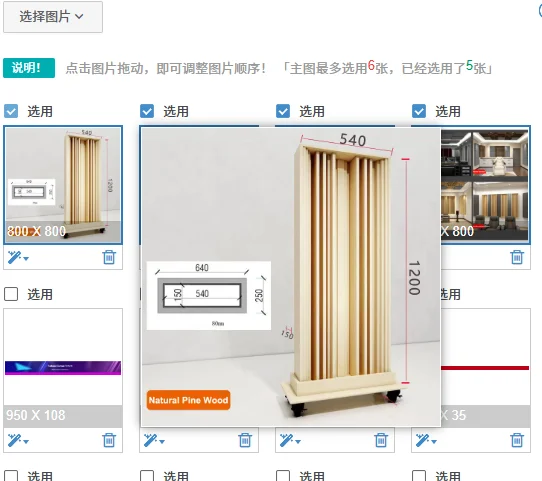The height and width of the screenshot is (481, 542).
Task: Delete the 800 X 800 diffuser image with trash icon
Action: 109,257
